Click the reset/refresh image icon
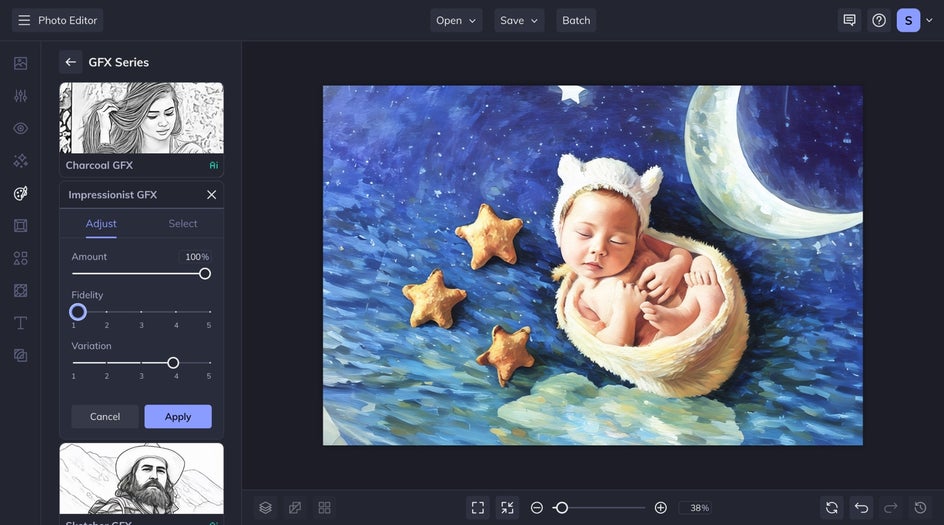The height and width of the screenshot is (525, 944). click(x=832, y=508)
